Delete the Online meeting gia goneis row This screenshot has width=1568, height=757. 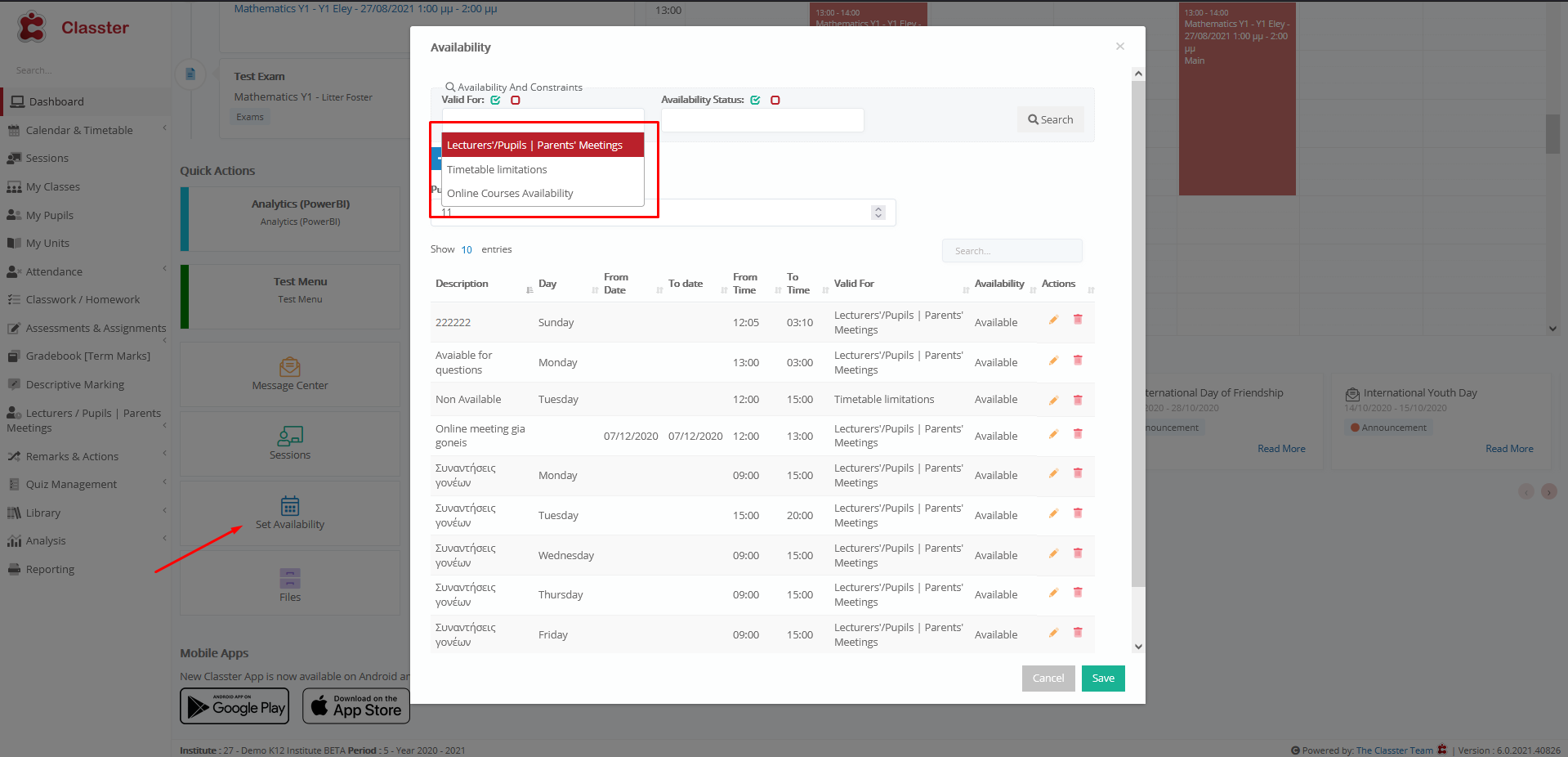pos(1078,434)
